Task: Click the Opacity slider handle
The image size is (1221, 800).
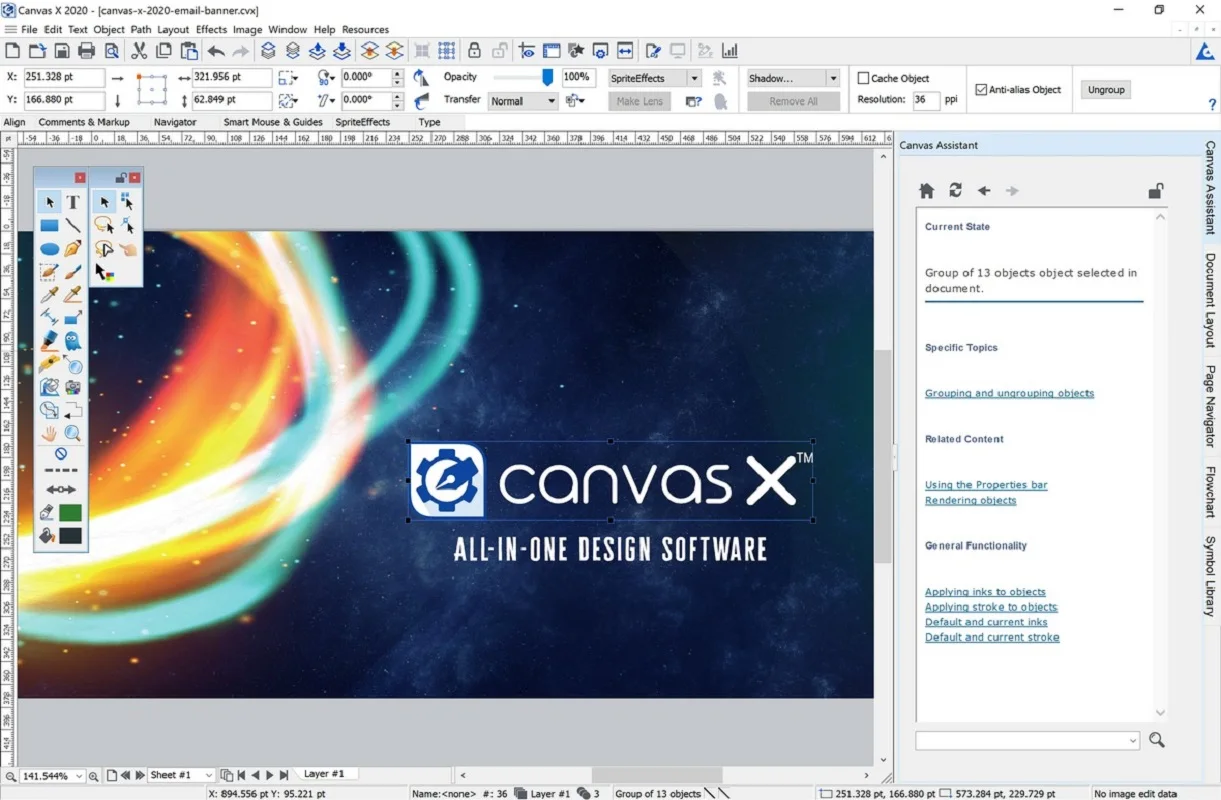Action: pyautogui.click(x=548, y=77)
